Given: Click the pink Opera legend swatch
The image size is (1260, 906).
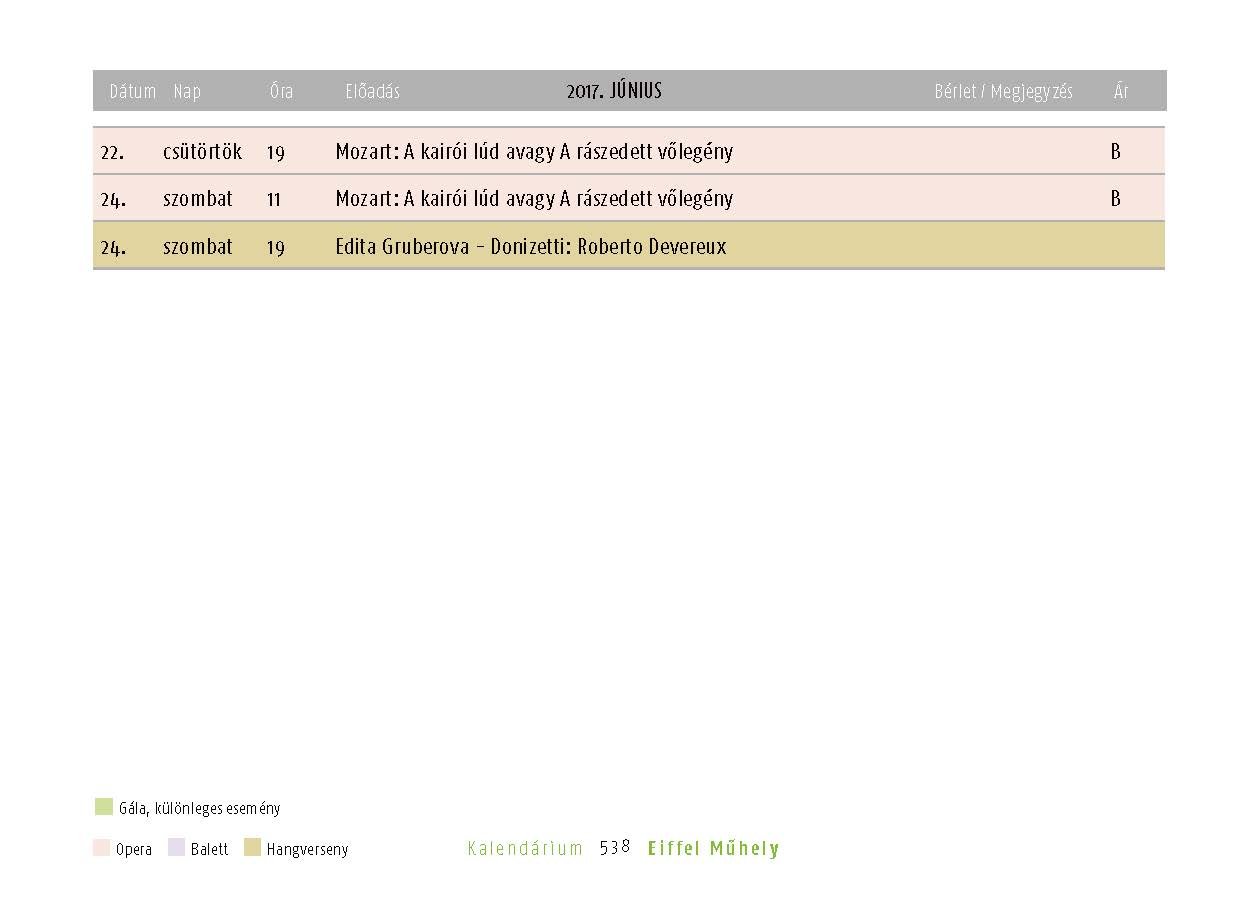Looking at the screenshot, I should 101,848.
